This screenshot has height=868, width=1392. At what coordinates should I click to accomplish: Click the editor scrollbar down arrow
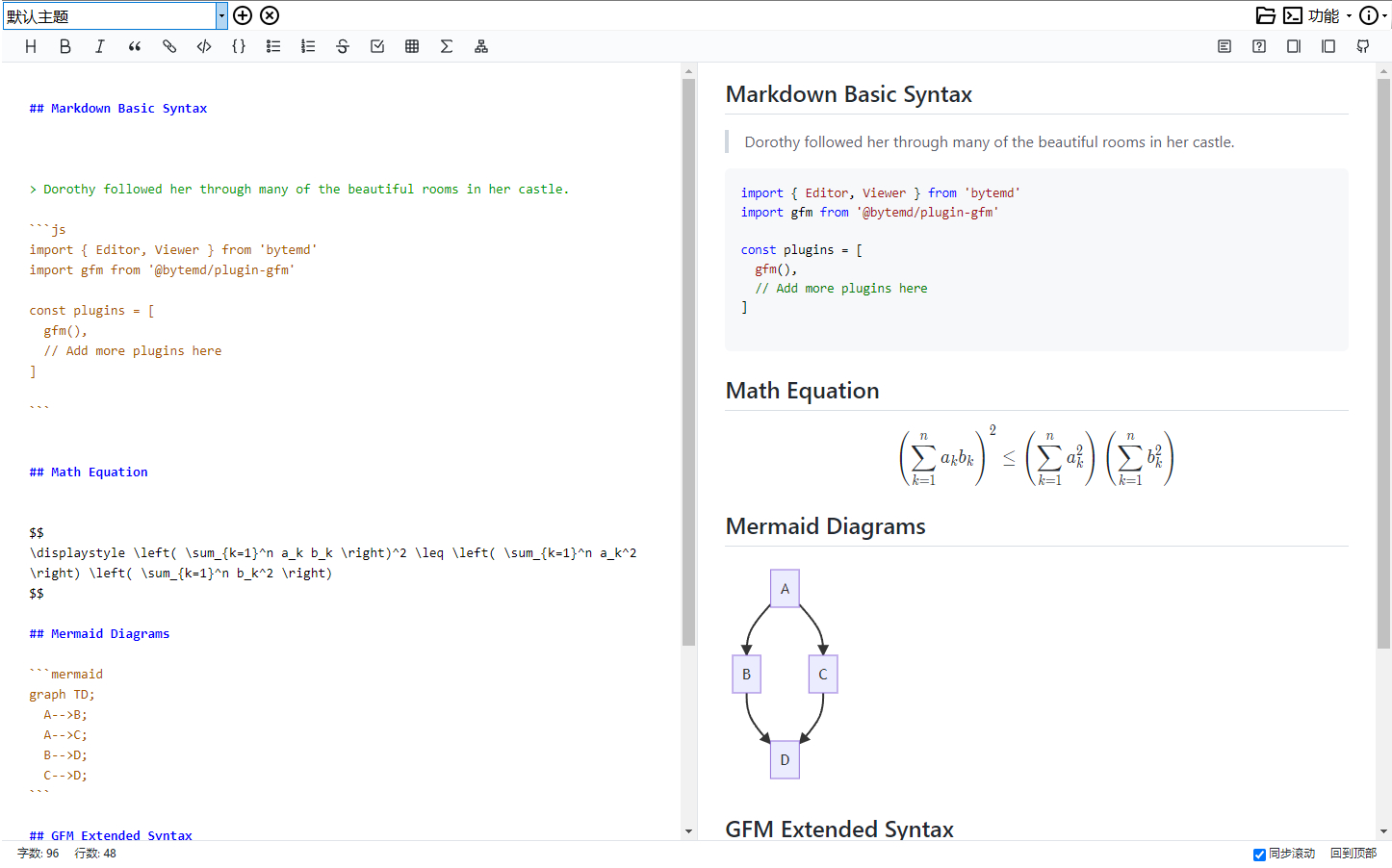tap(688, 831)
